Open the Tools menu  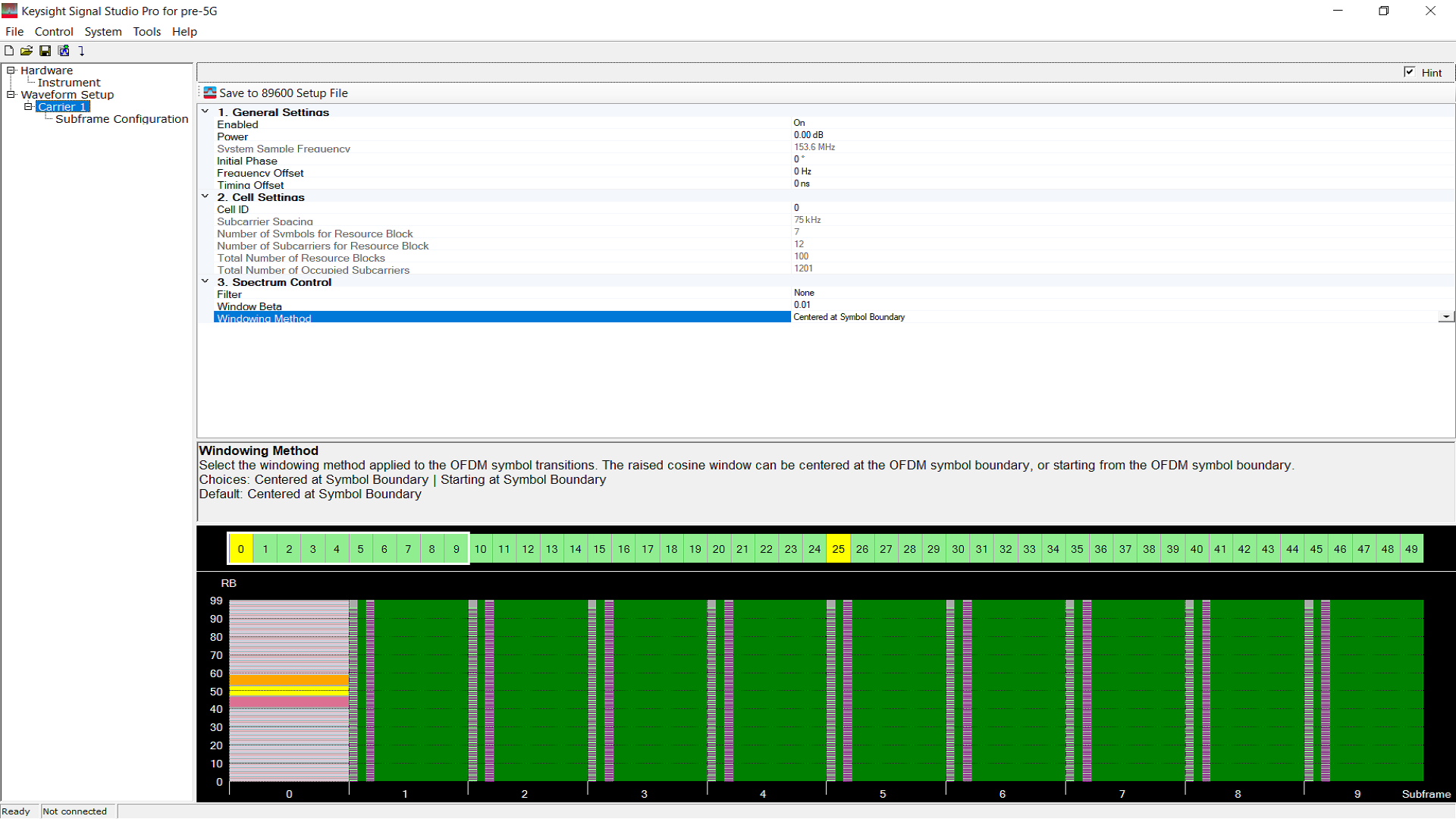pos(146,31)
